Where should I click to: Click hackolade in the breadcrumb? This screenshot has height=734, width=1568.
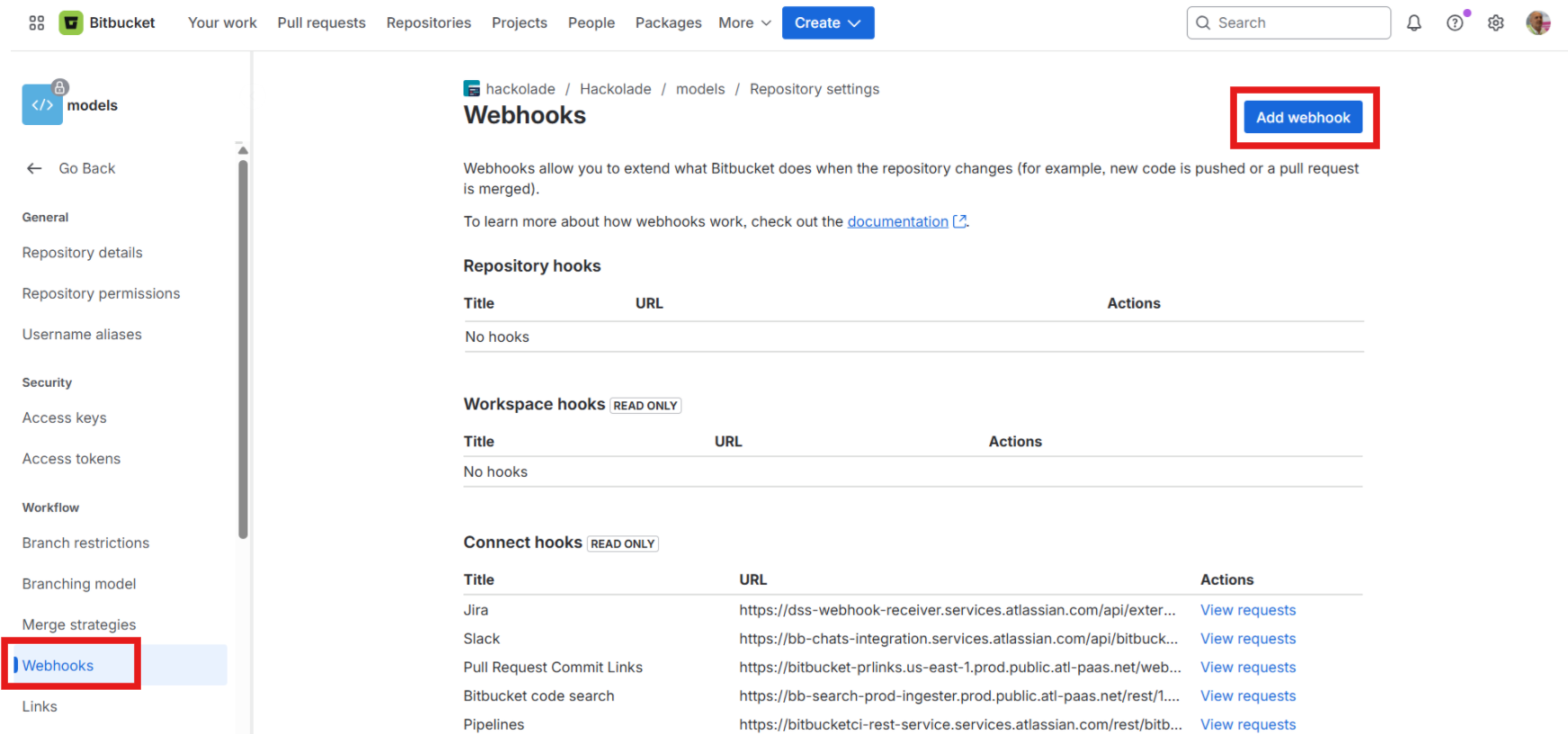pos(521,89)
